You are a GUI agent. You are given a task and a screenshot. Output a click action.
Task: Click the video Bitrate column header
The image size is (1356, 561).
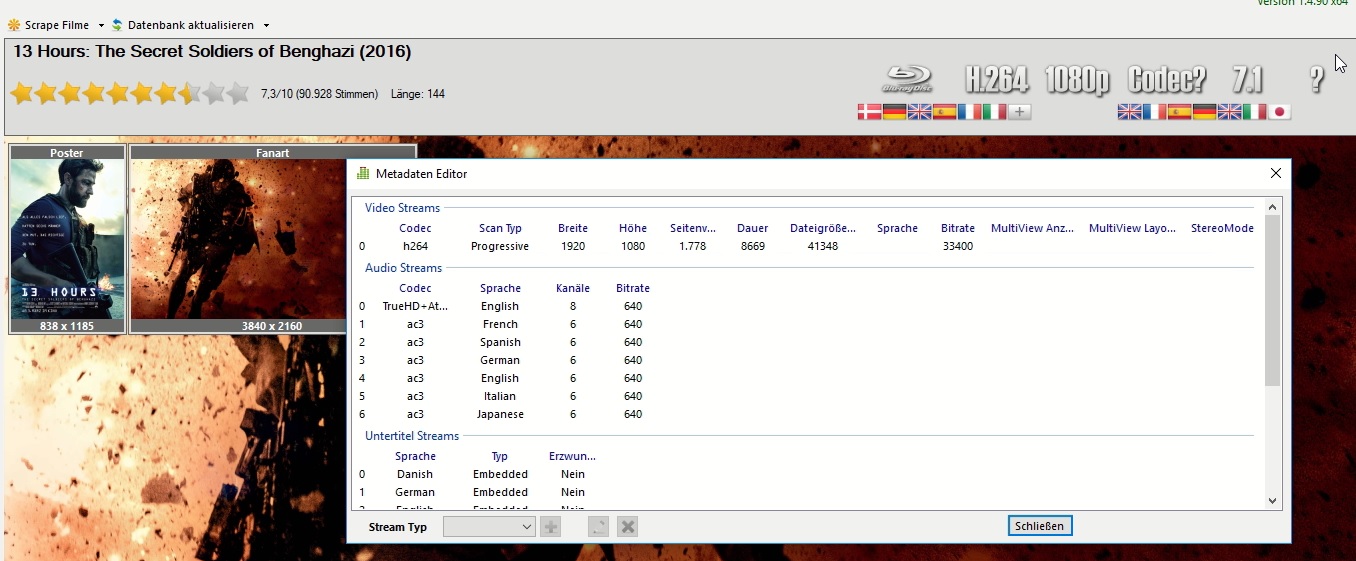click(958, 228)
